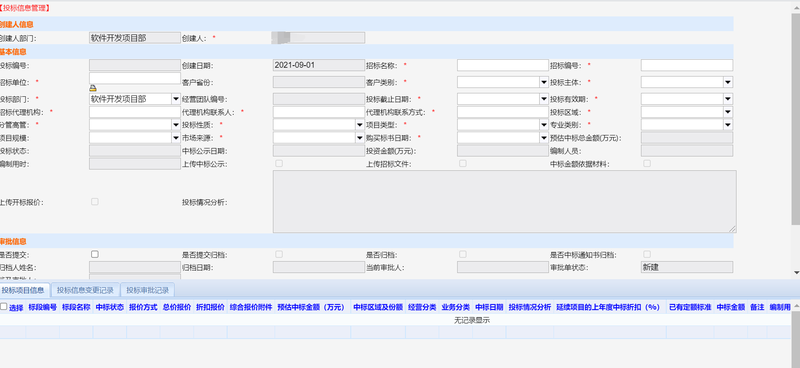Viewport: 800px width, 368px height.
Task: Open the 专业类别 dropdown
Action: [728, 125]
